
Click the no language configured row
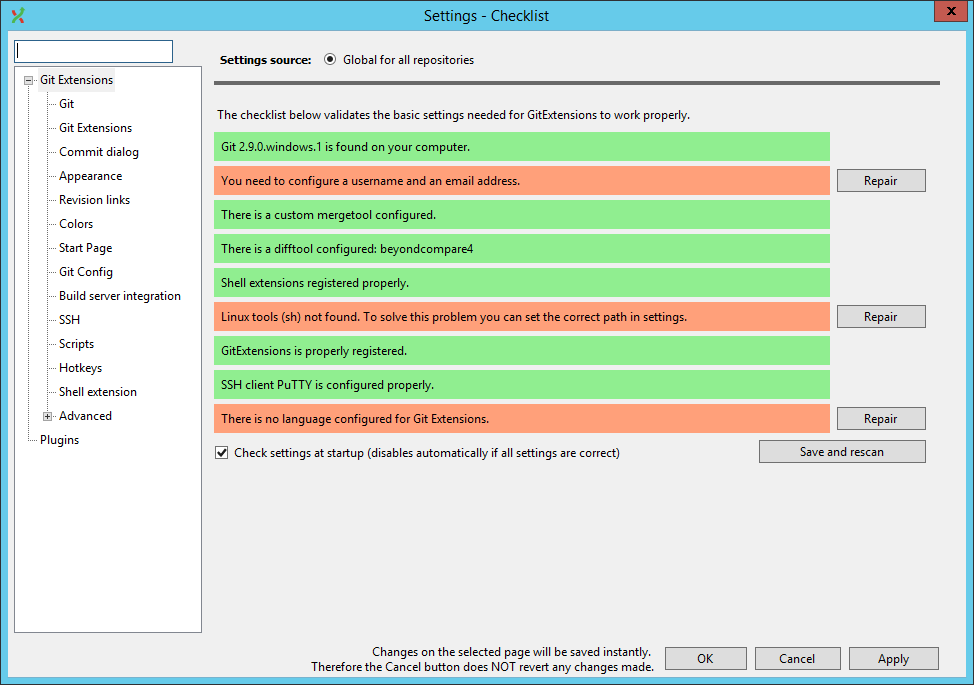pyautogui.click(x=522, y=419)
